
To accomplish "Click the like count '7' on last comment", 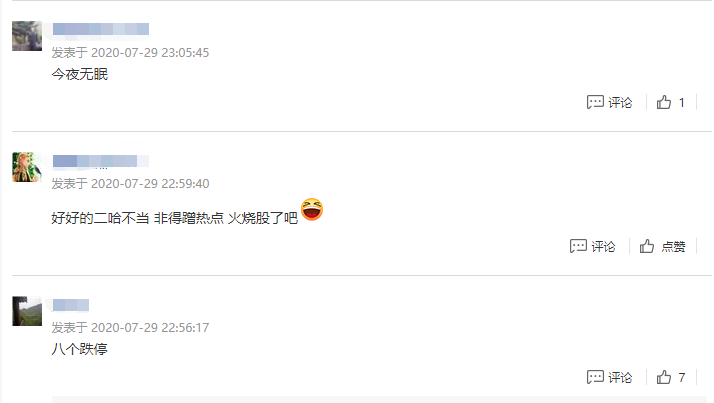I will [x=682, y=377].
